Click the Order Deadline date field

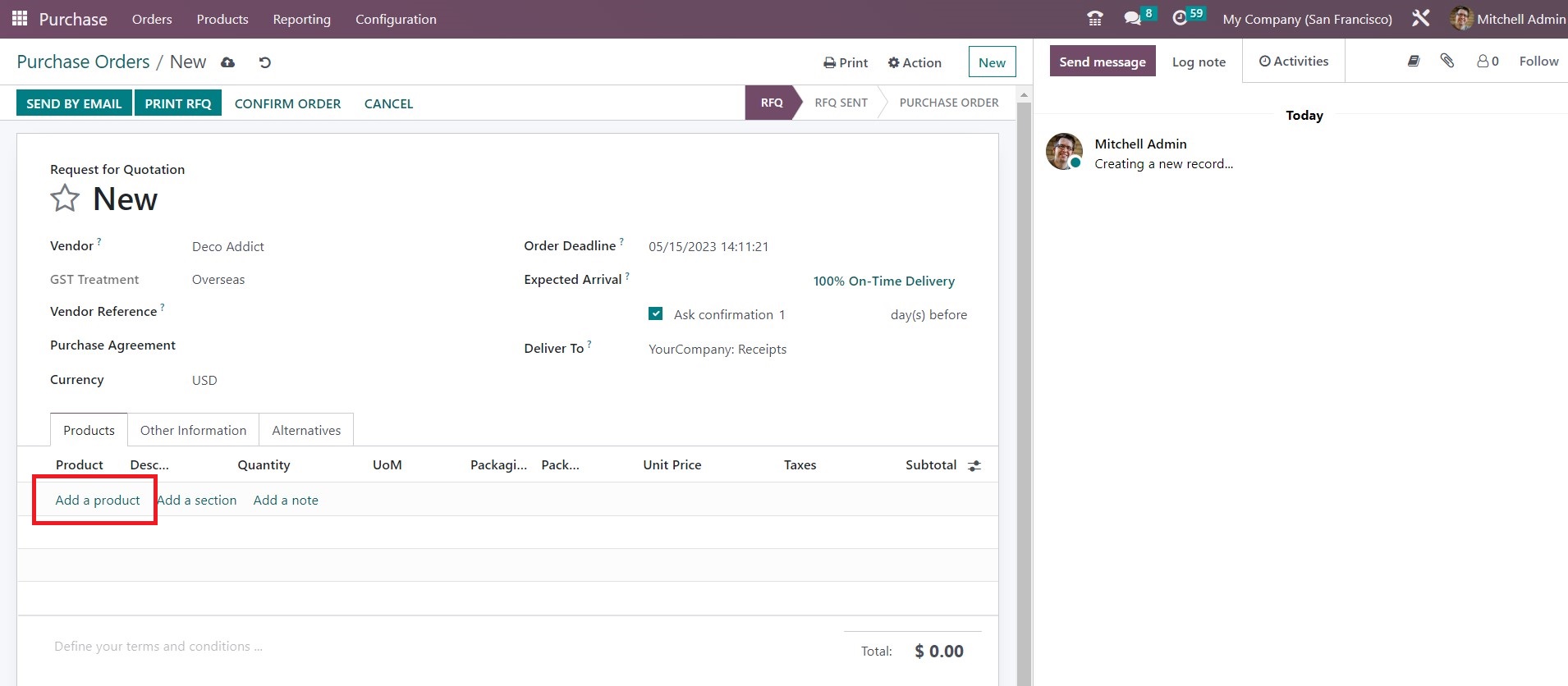tap(808, 246)
